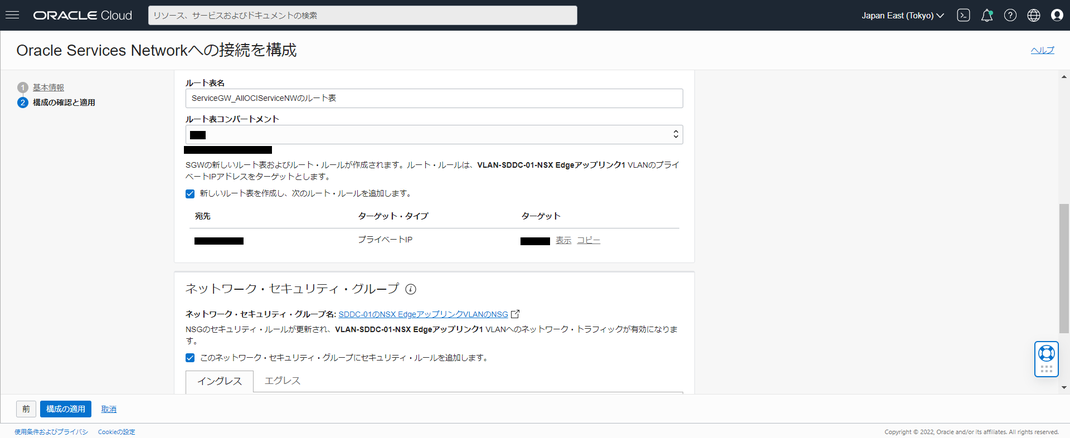Click the 宛先 column header
The image size is (1070, 438).
coord(203,216)
